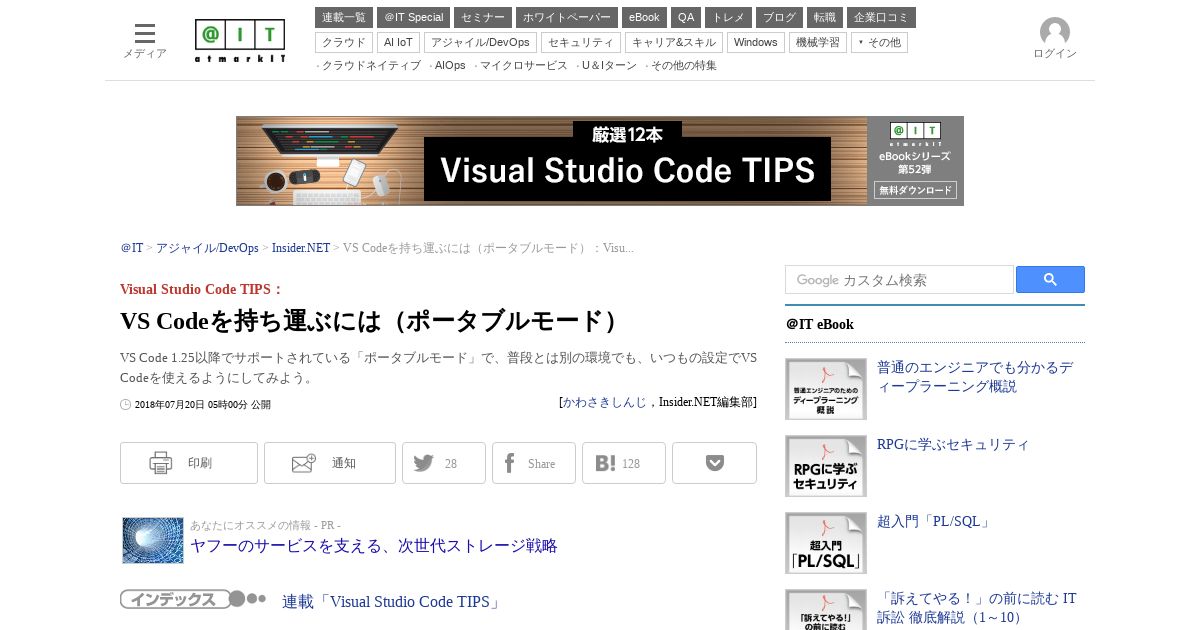Screen dimensions: 1200x630
Task: Click the ログイン user avatar icon
Action: 1055,32
